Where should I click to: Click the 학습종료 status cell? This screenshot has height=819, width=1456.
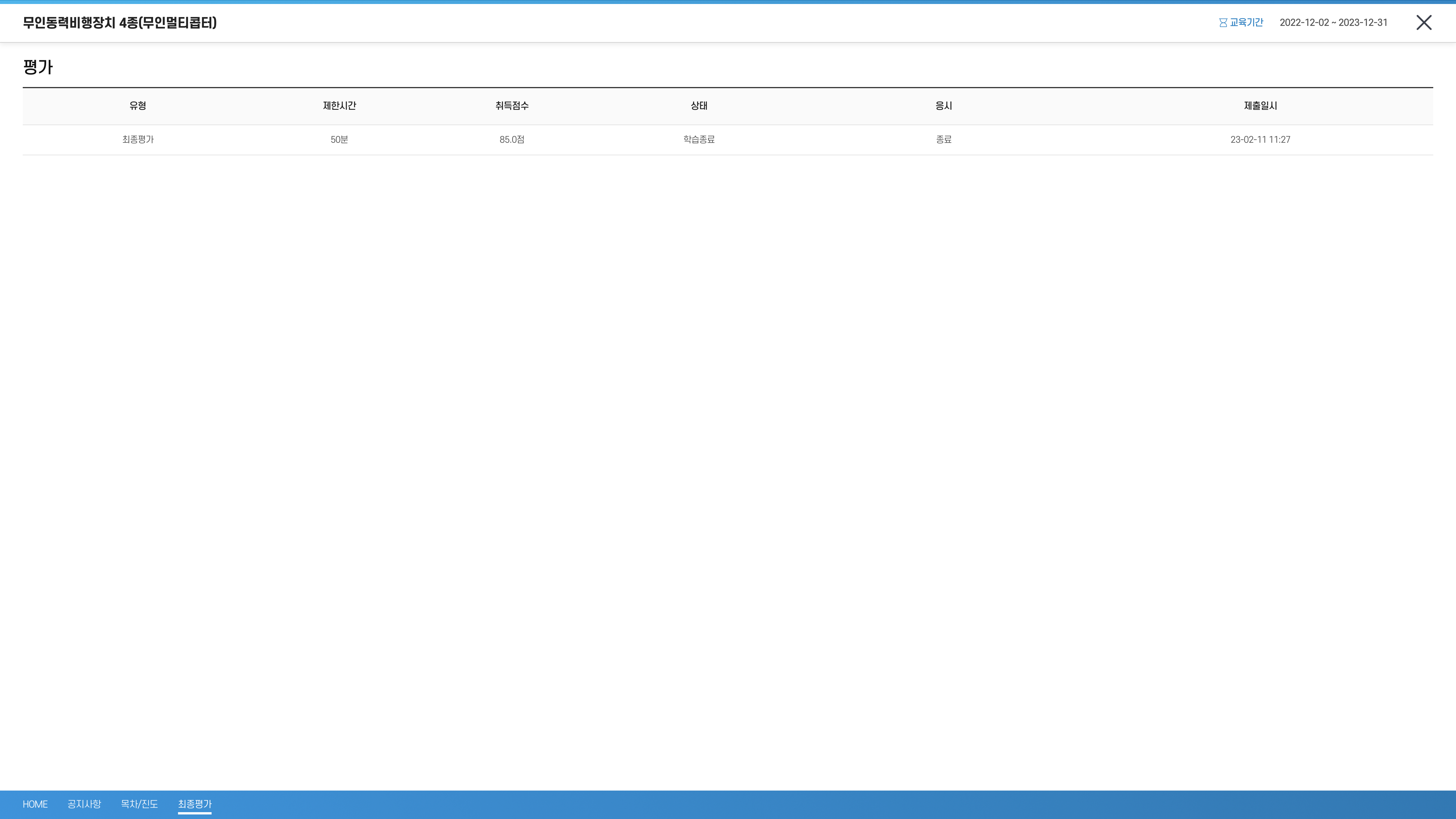click(699, 140)
